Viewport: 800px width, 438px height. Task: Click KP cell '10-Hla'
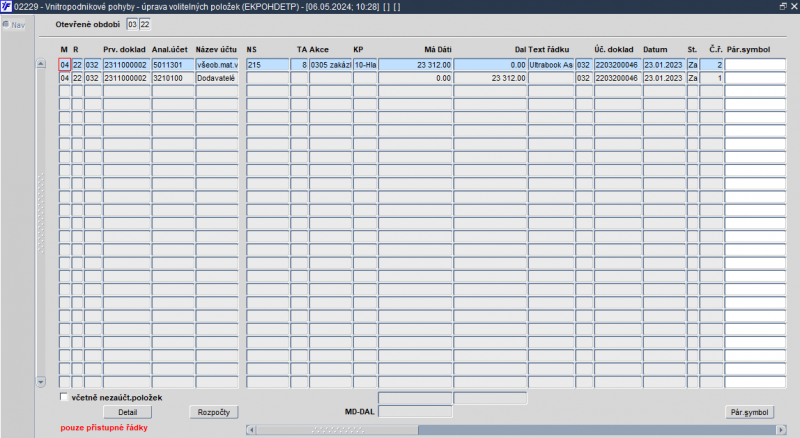click(x=365, y=65)
